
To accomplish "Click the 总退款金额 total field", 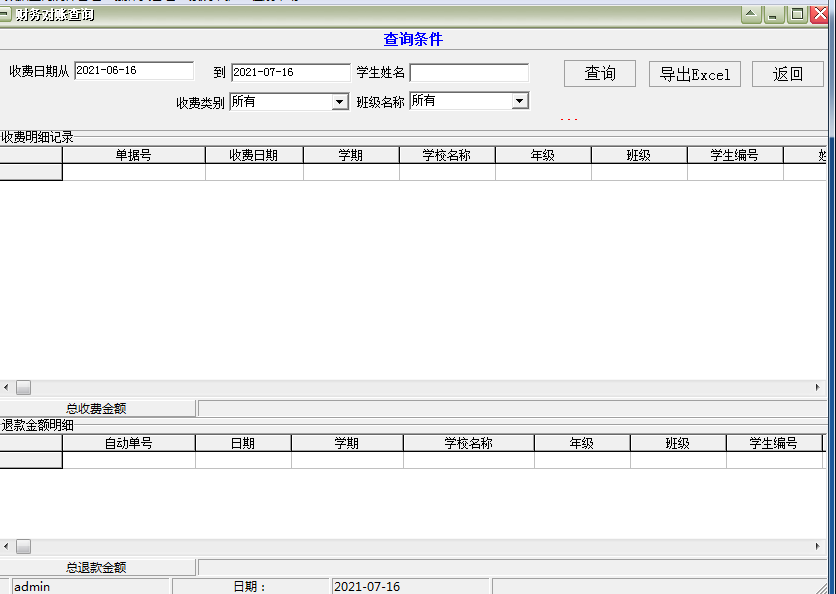I will pos(512,567).
